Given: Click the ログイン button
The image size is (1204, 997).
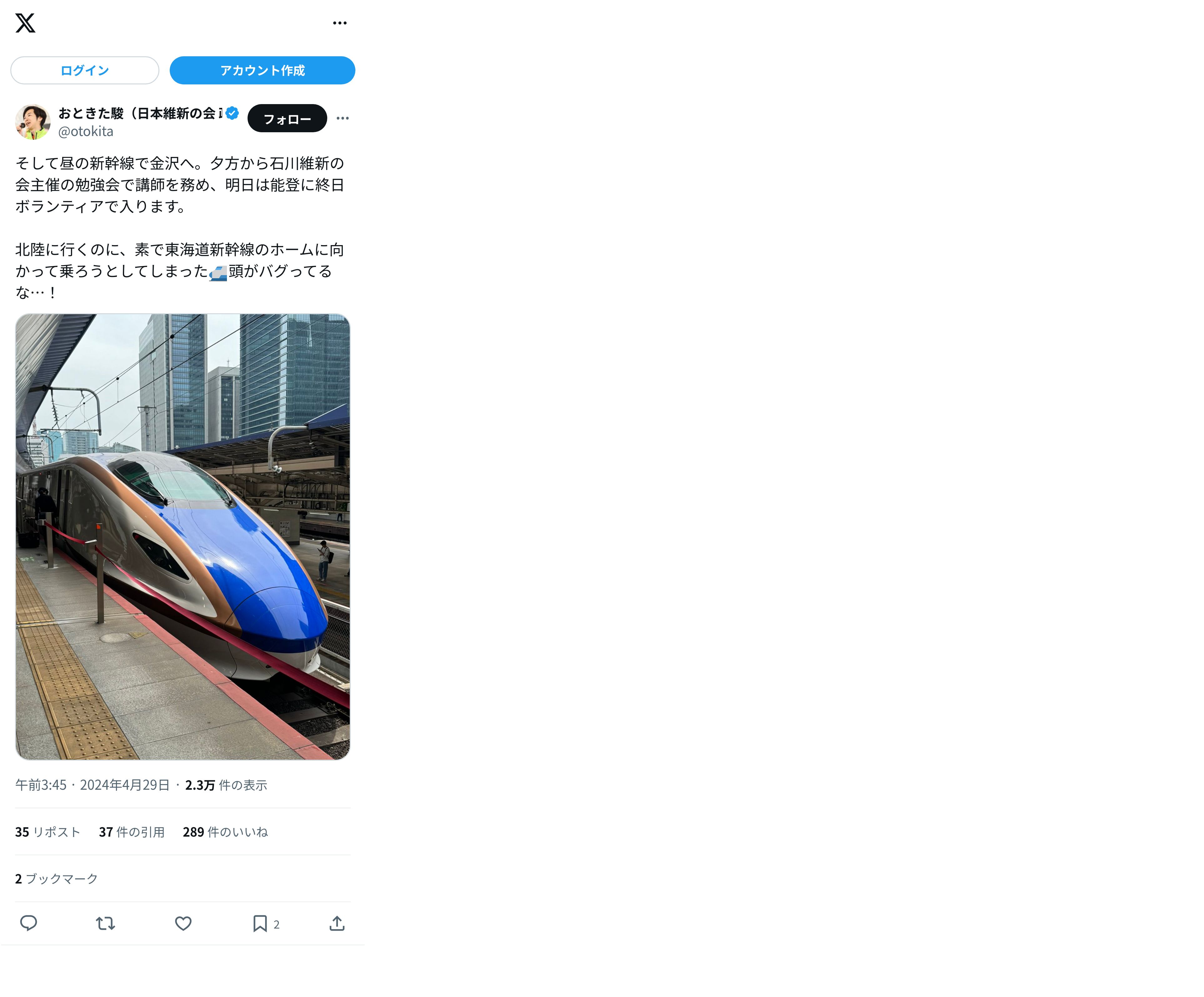Looking at the screenshot, I should click(x=85, y=71).
